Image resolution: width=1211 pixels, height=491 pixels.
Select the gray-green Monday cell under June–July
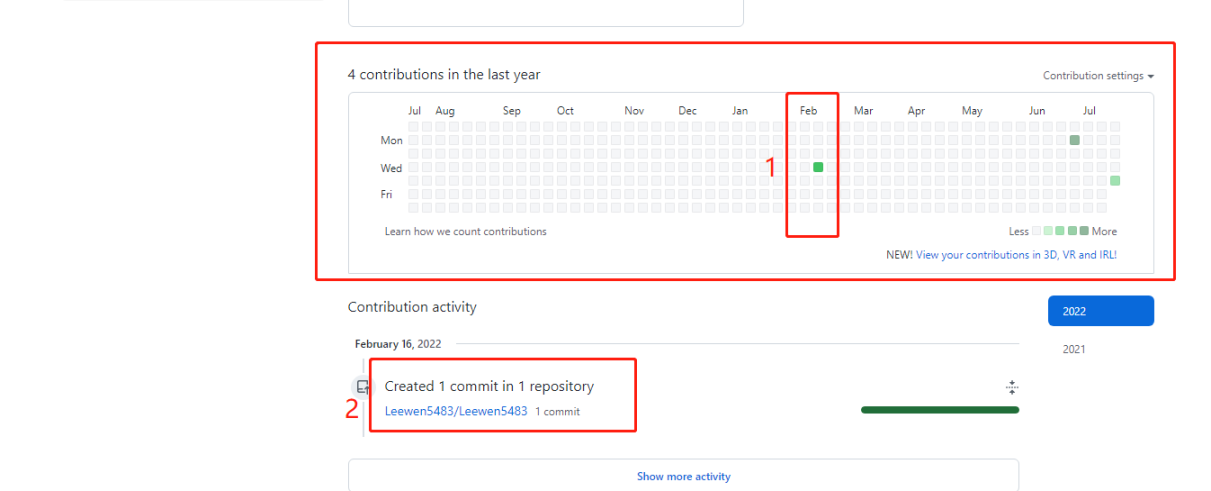pos(1074,140)
